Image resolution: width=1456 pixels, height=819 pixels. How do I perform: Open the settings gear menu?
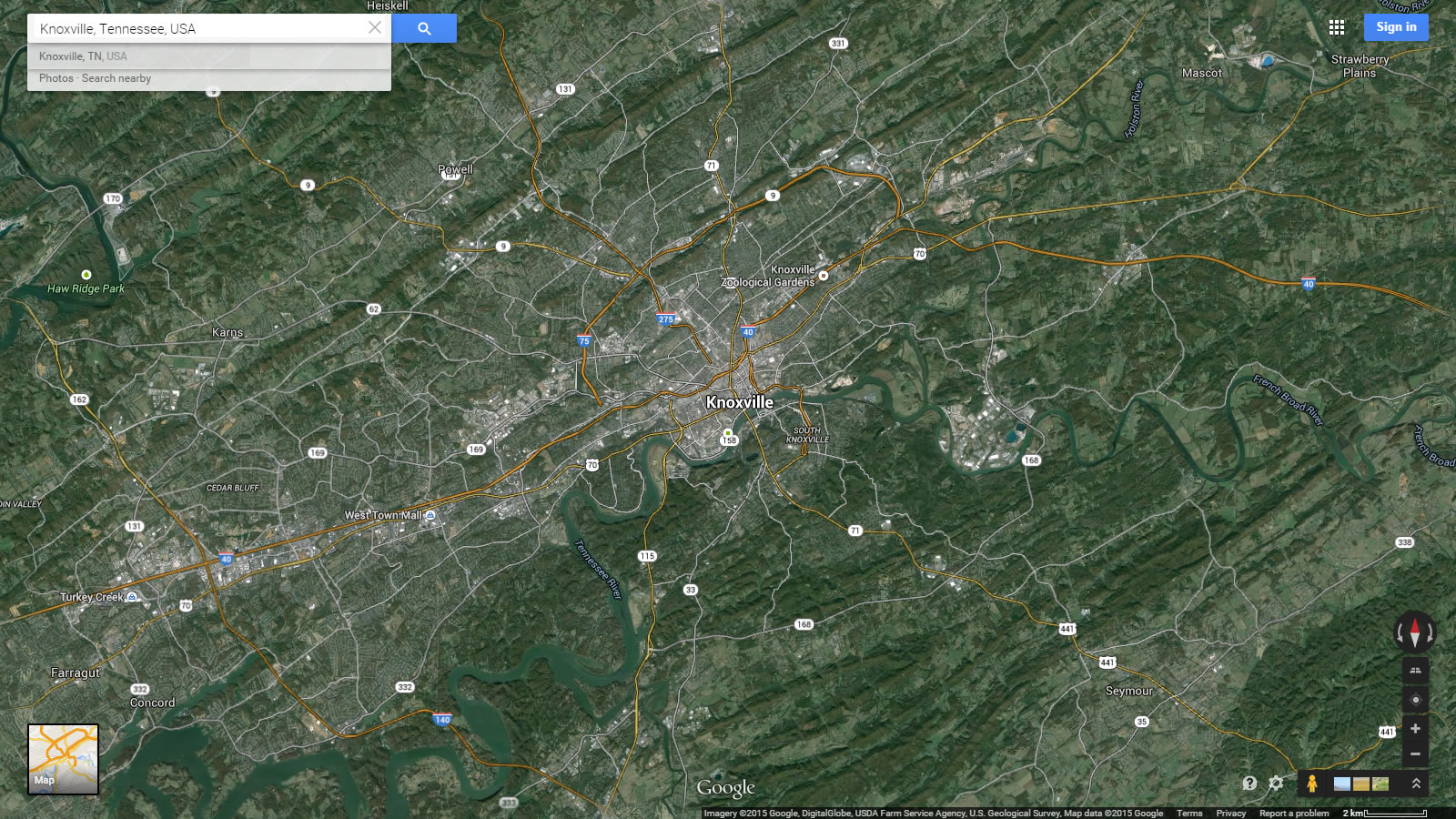(1276, 784)
